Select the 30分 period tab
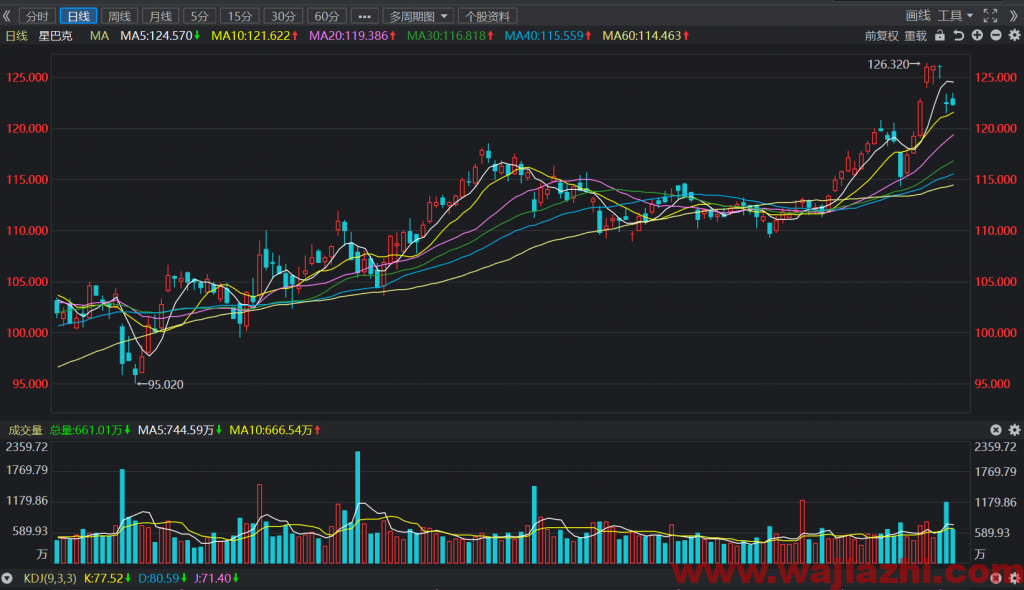Image resolution: width=1024 pixels, height=590 pixels. tap(283, 16)
